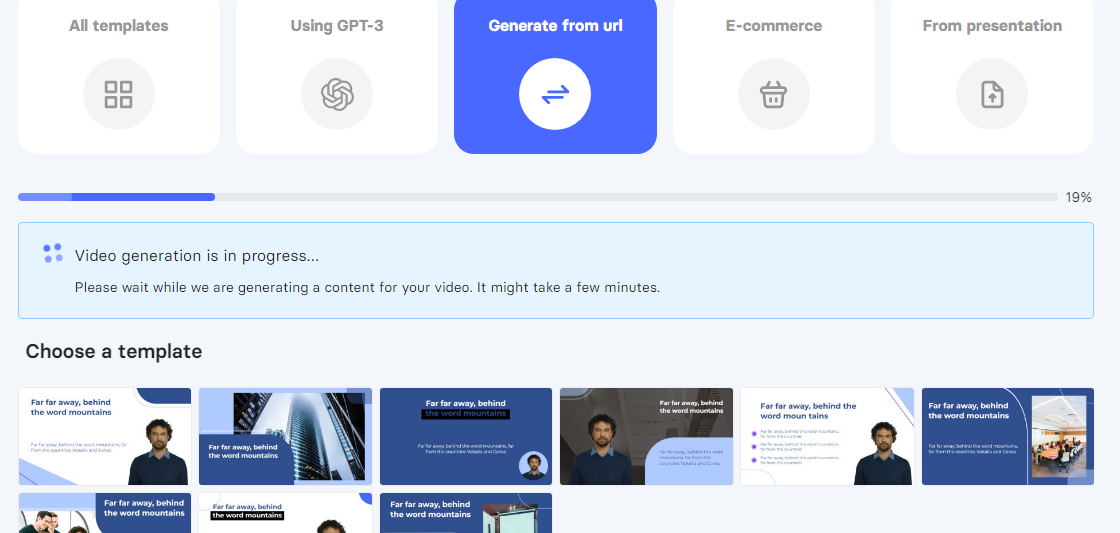Click the 19% progress value
Image resolution: width=1120 pixels, height=533 pixels.
(1078, 198)
